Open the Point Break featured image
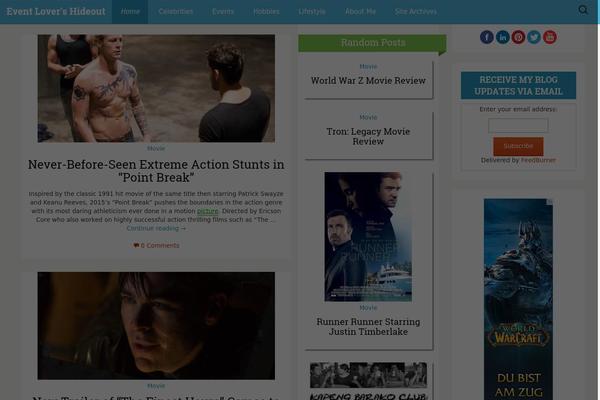This screenshot has width=600, height=400. (156, 88)
